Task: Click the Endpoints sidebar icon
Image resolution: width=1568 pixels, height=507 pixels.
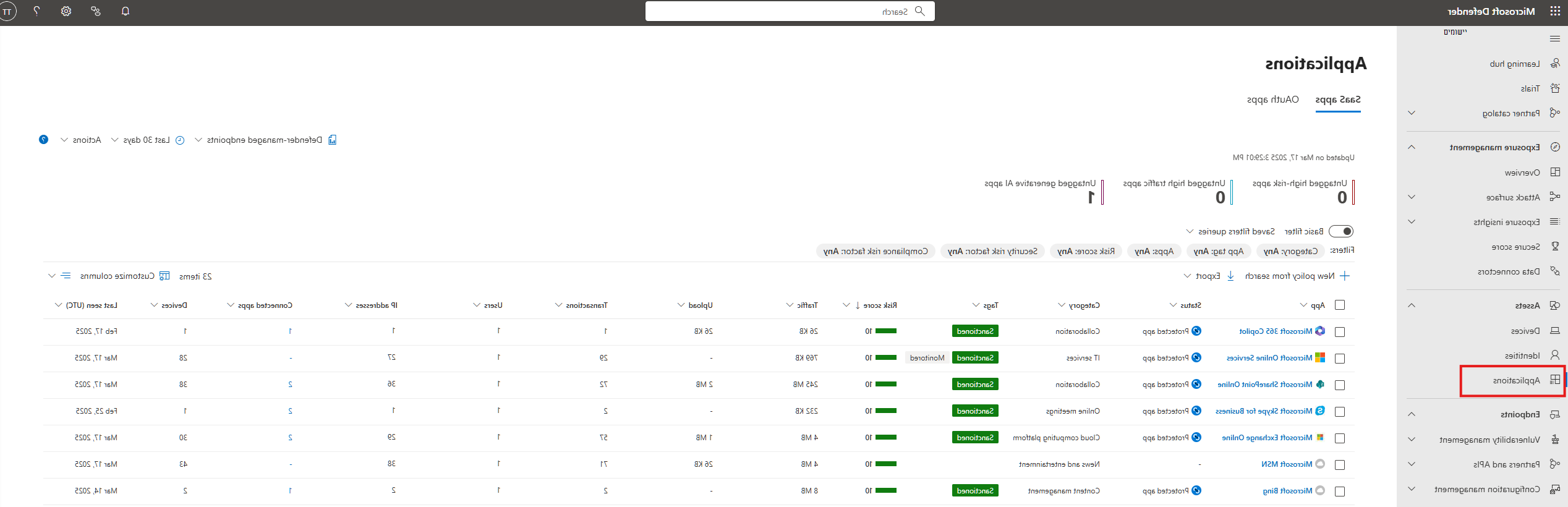Action: pyautogui.click(x=1555, y=414)
